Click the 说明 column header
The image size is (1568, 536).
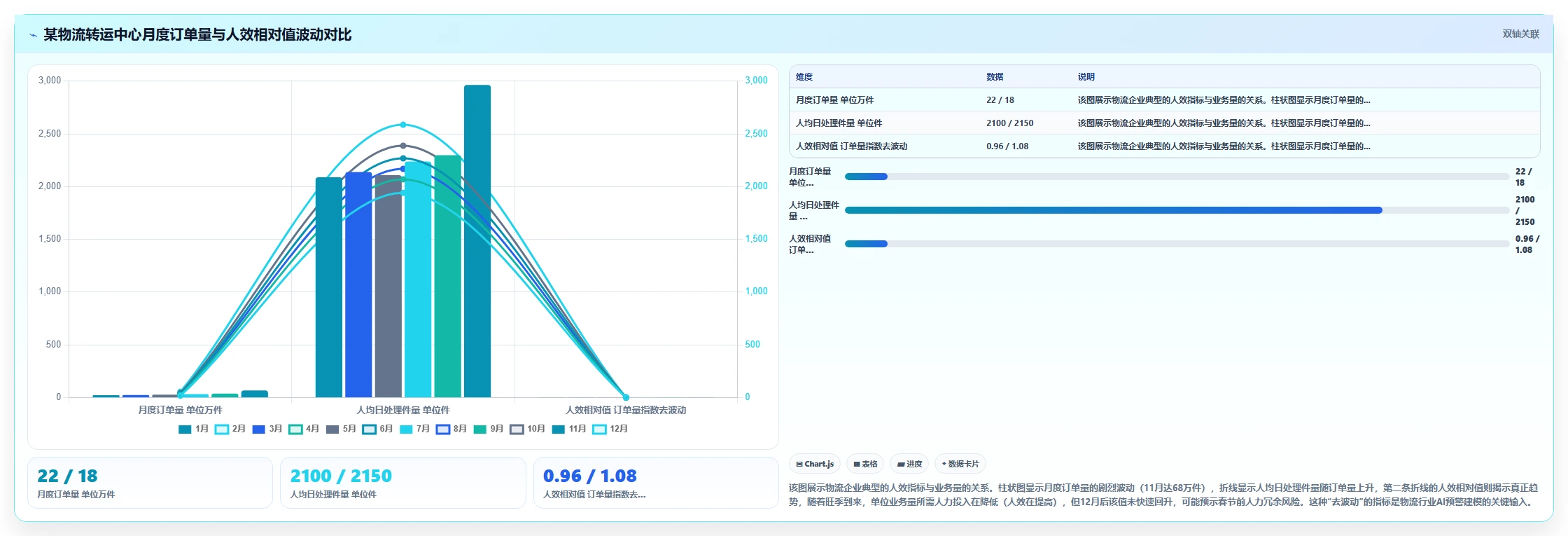(1086, 77)
